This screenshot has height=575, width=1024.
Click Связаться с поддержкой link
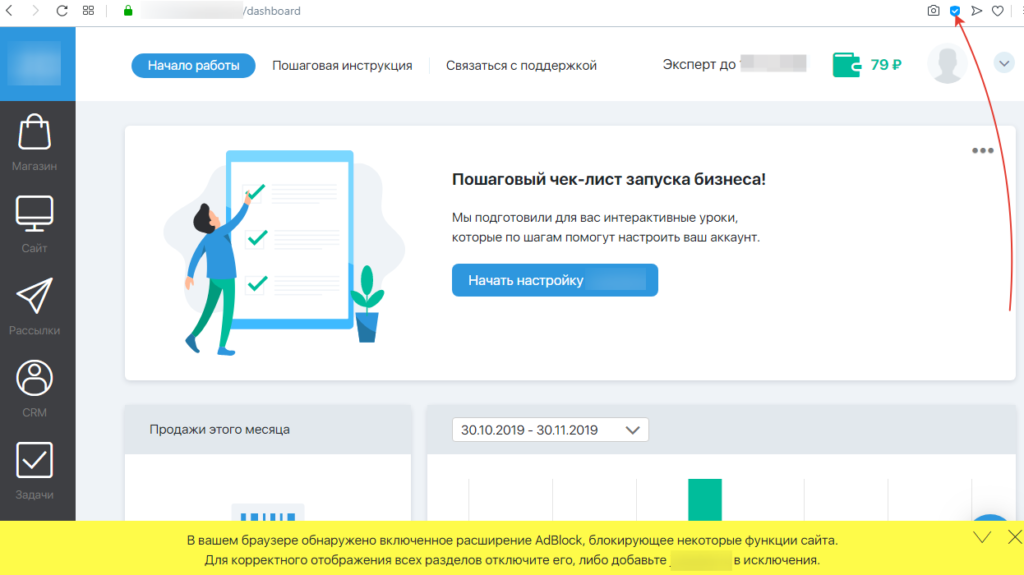[x=521, y=66]
